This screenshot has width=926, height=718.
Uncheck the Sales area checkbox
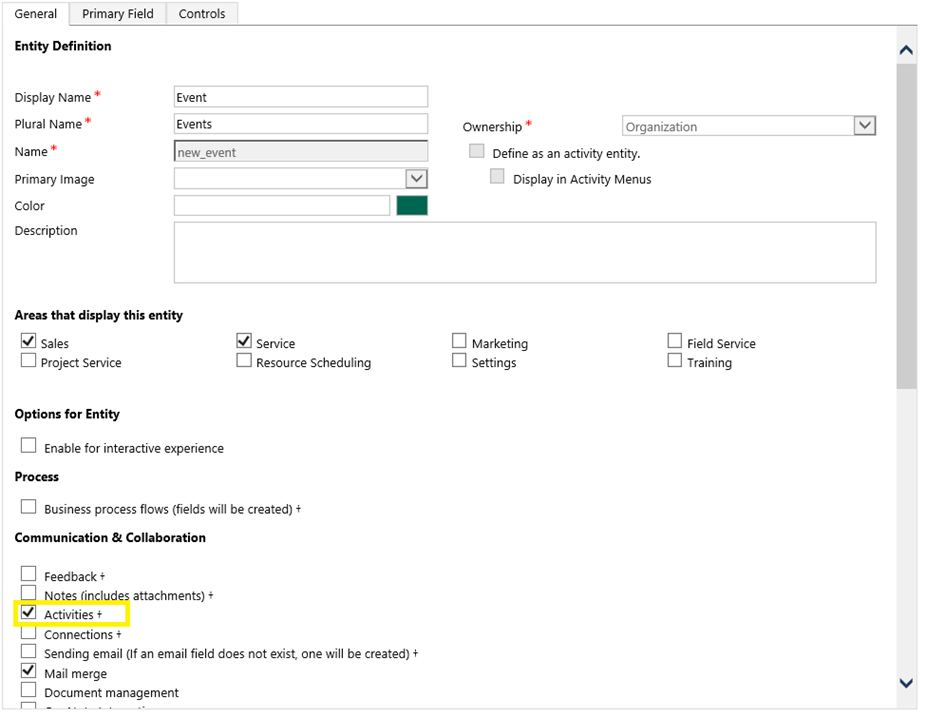coord(28,342)
